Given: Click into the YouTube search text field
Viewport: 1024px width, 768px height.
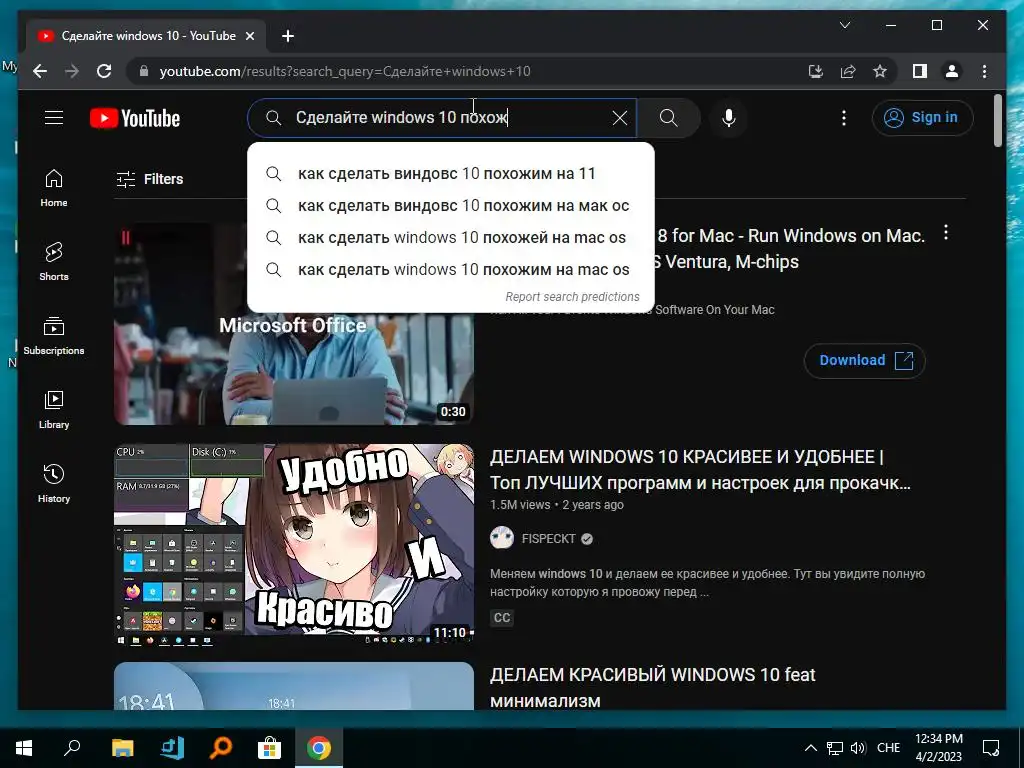Looking at the screenshot, I should (444, 118).
